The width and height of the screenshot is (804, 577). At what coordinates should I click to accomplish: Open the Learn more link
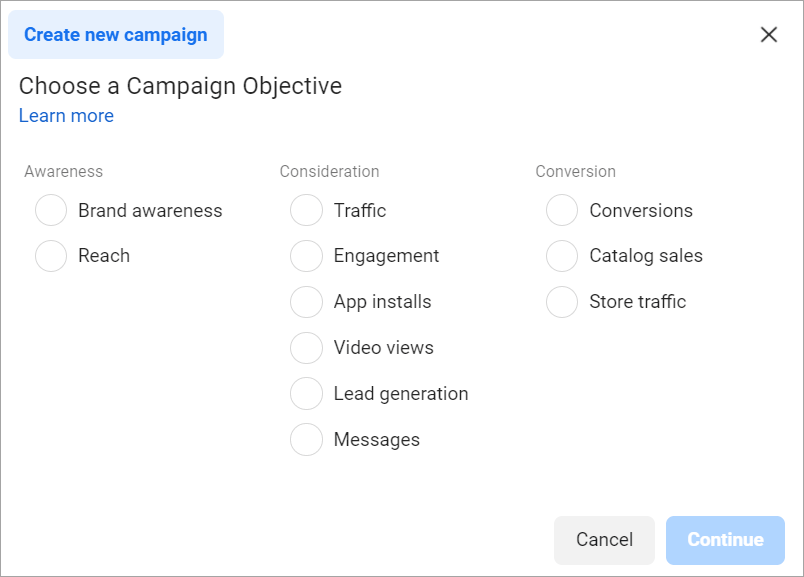66,116
